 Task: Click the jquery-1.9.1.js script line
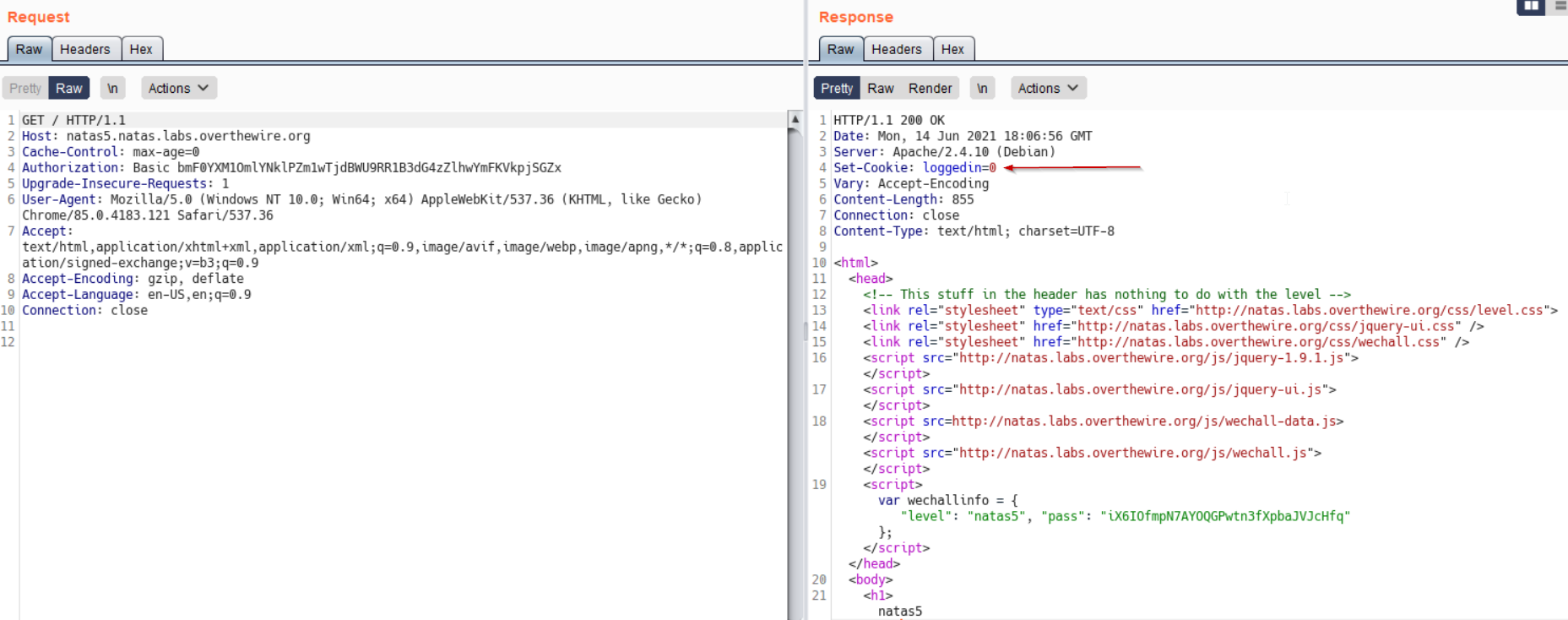pyautogui.click(x=1110, y=358)
